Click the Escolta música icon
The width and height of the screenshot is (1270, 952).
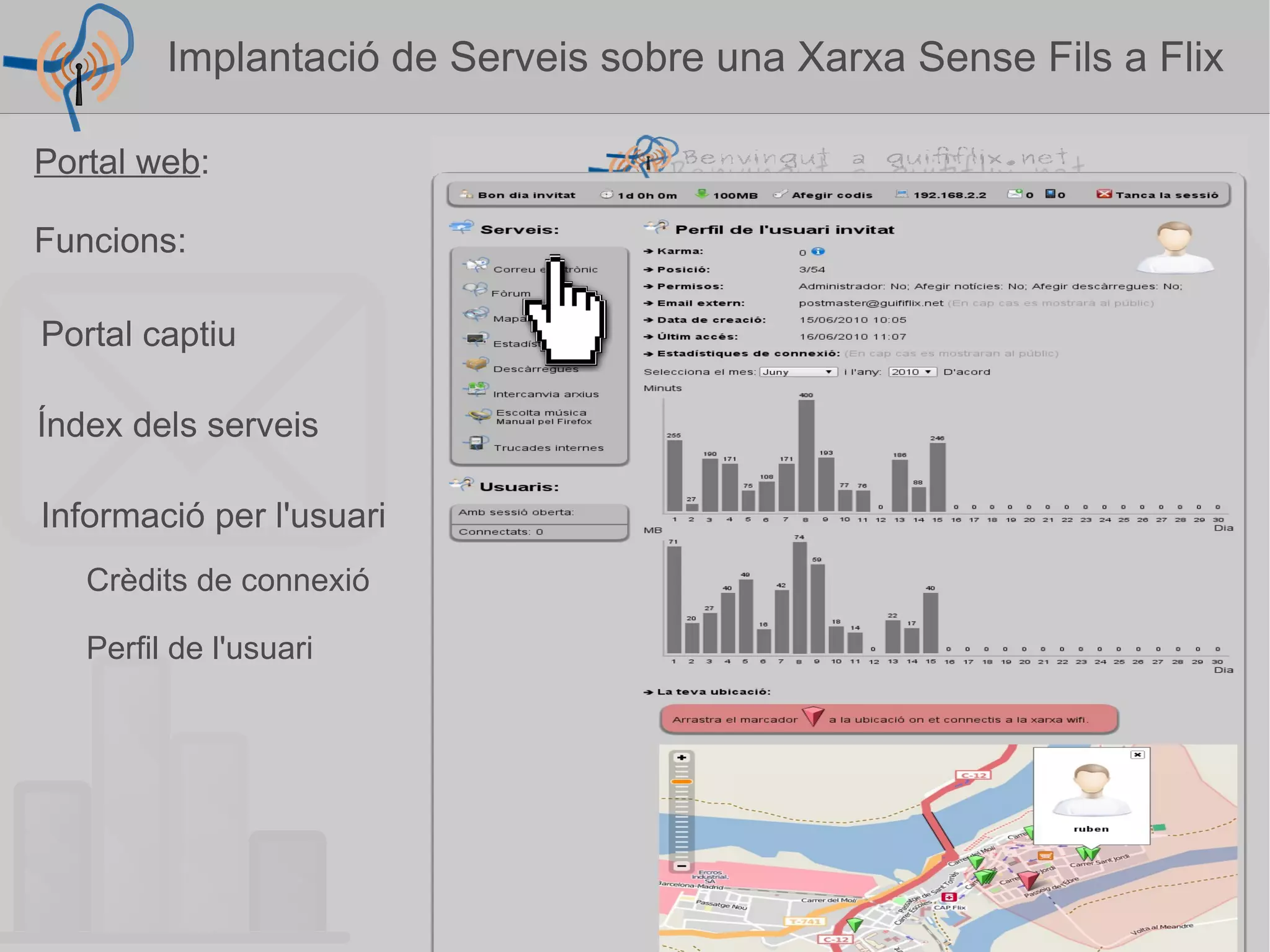click(479, 416)
